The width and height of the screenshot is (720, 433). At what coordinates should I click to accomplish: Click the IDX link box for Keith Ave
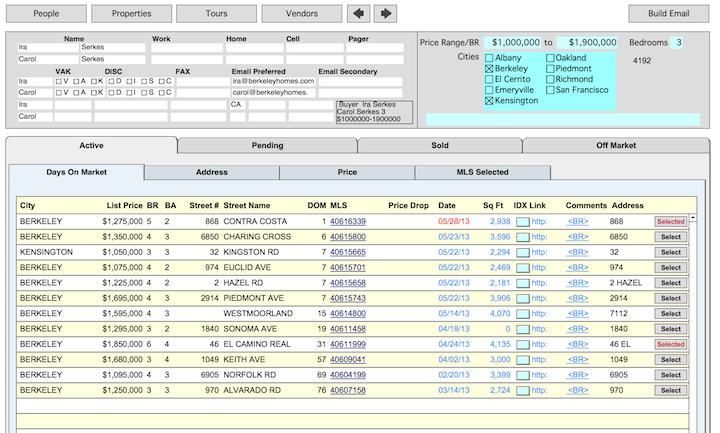(522, 360)
